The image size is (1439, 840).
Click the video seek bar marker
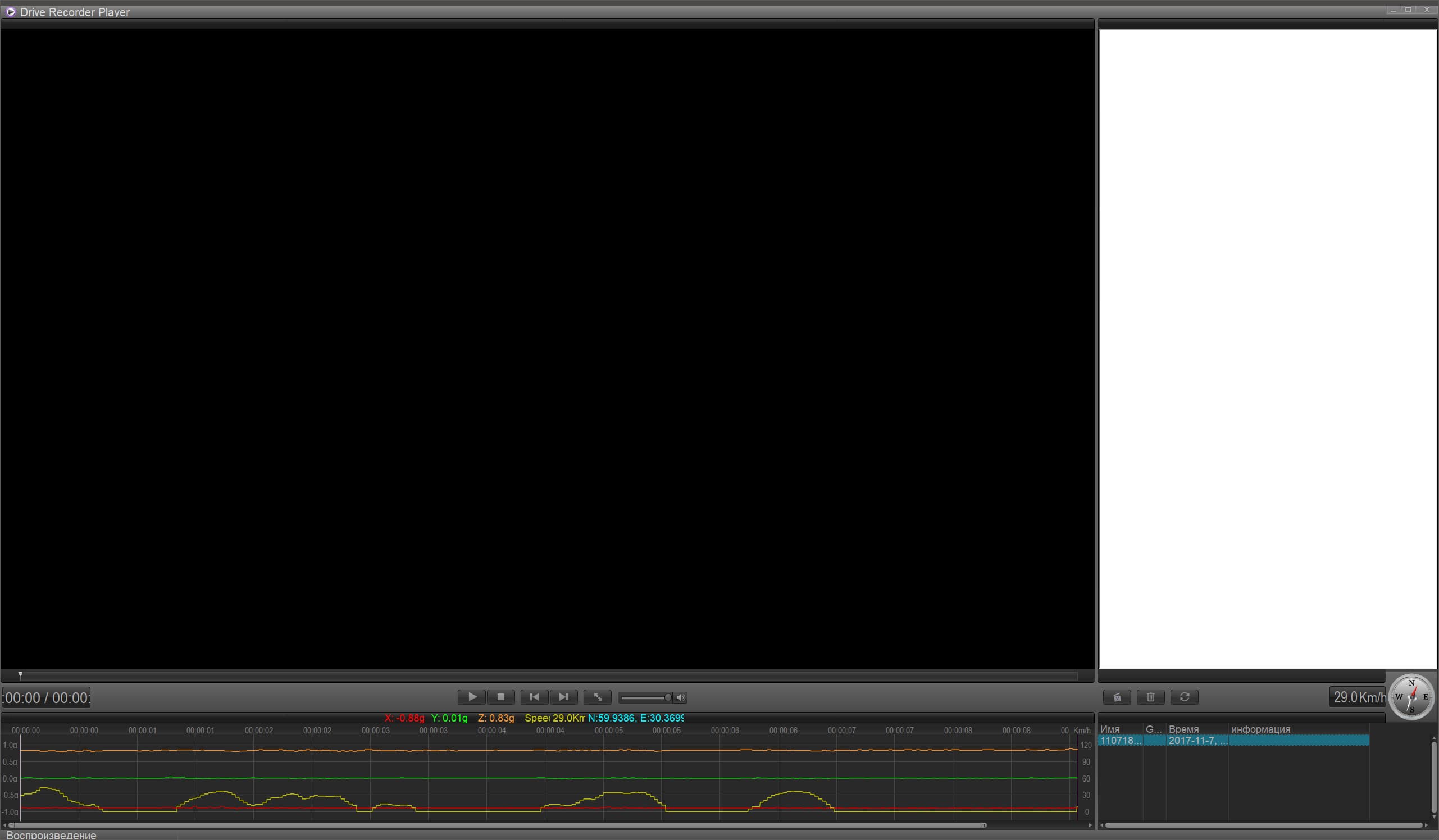pyautogui.click(x=21, y=675)
